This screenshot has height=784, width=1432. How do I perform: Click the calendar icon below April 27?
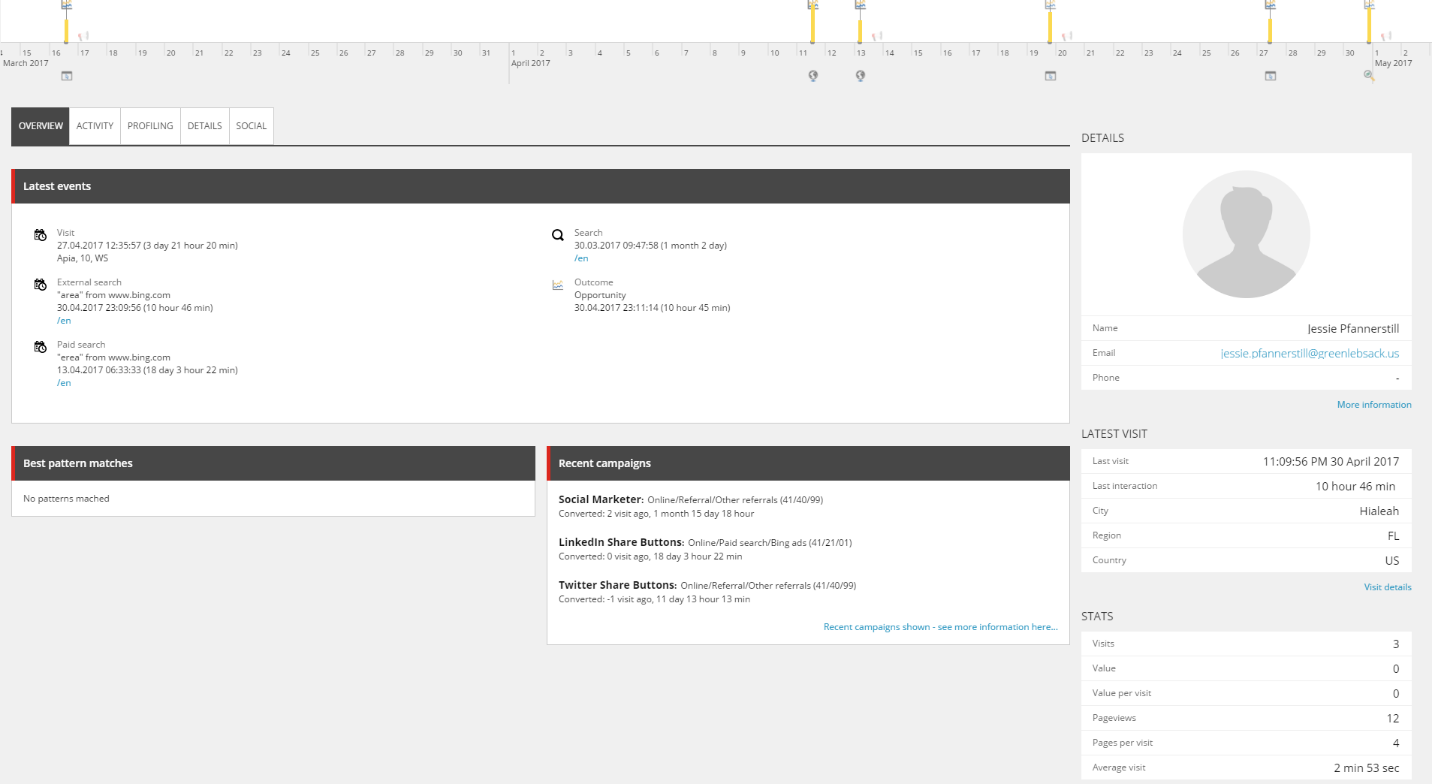tap(1270, 75)
